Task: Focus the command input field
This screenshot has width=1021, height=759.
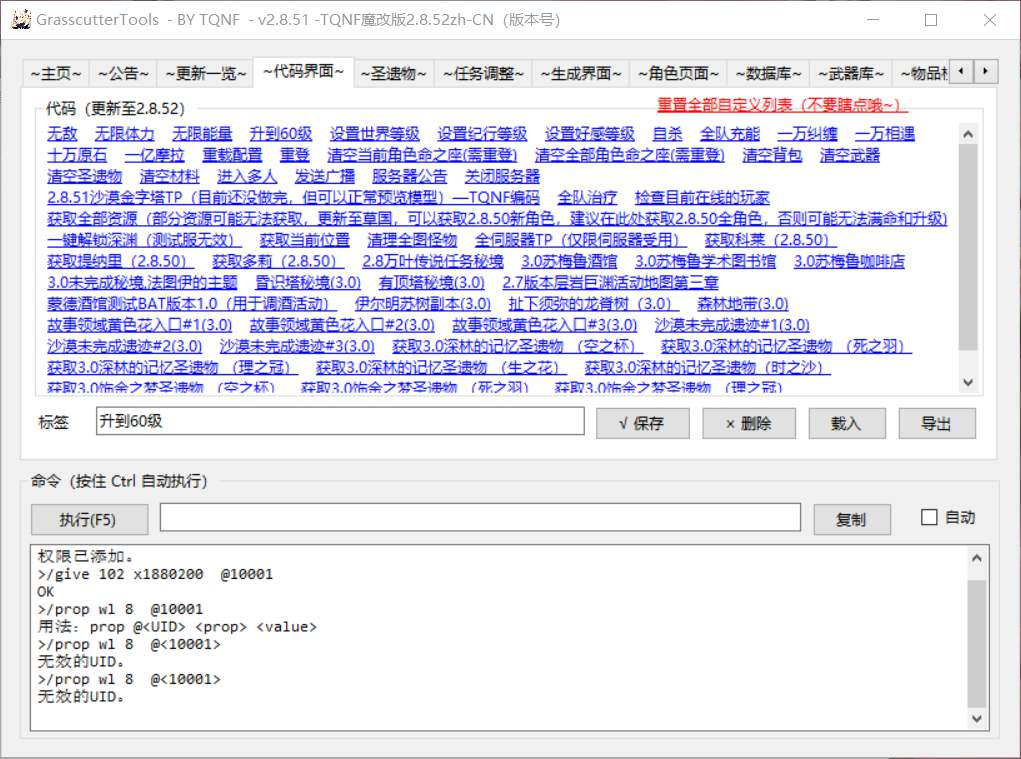Action: pyautogui.click(x=480, y=518)
